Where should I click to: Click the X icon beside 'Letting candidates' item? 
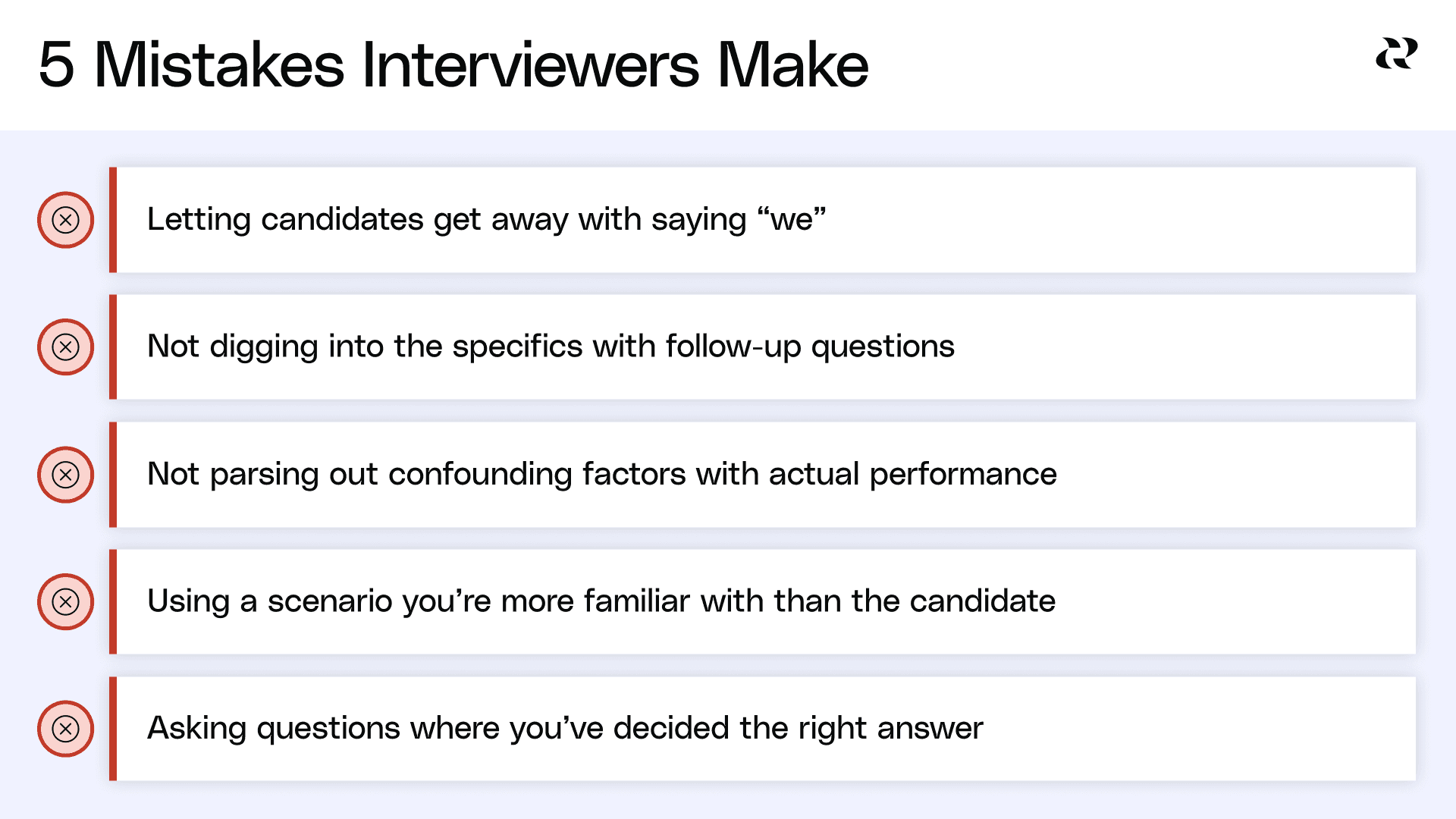[x=66, y=220]
